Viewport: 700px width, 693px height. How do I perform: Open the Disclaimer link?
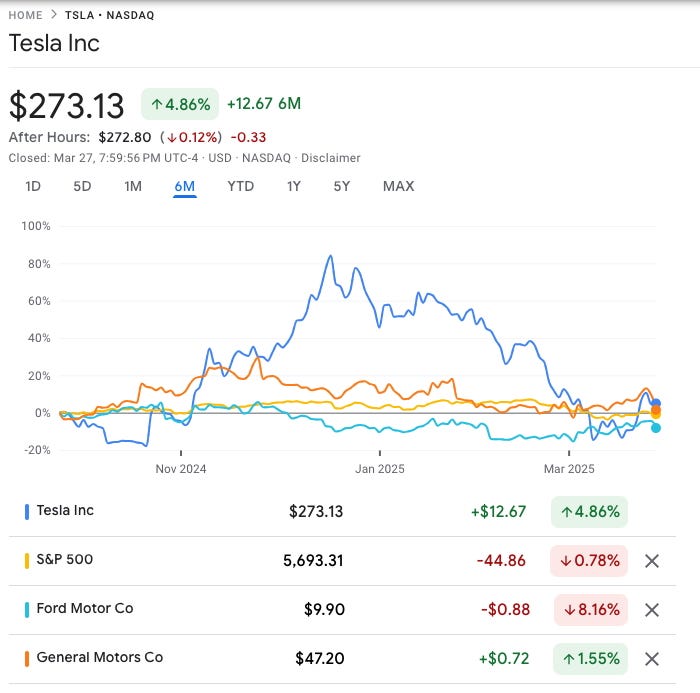point(331,158)
